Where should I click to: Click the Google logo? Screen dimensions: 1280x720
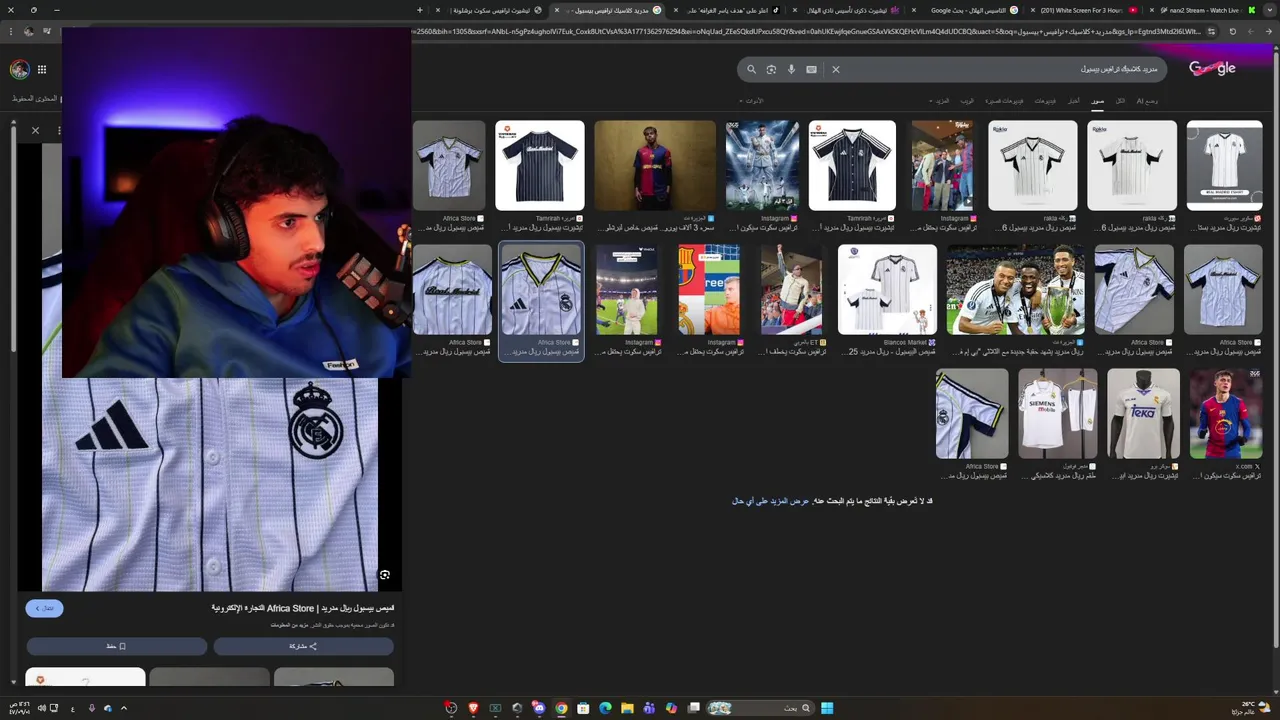[1212, 69]
